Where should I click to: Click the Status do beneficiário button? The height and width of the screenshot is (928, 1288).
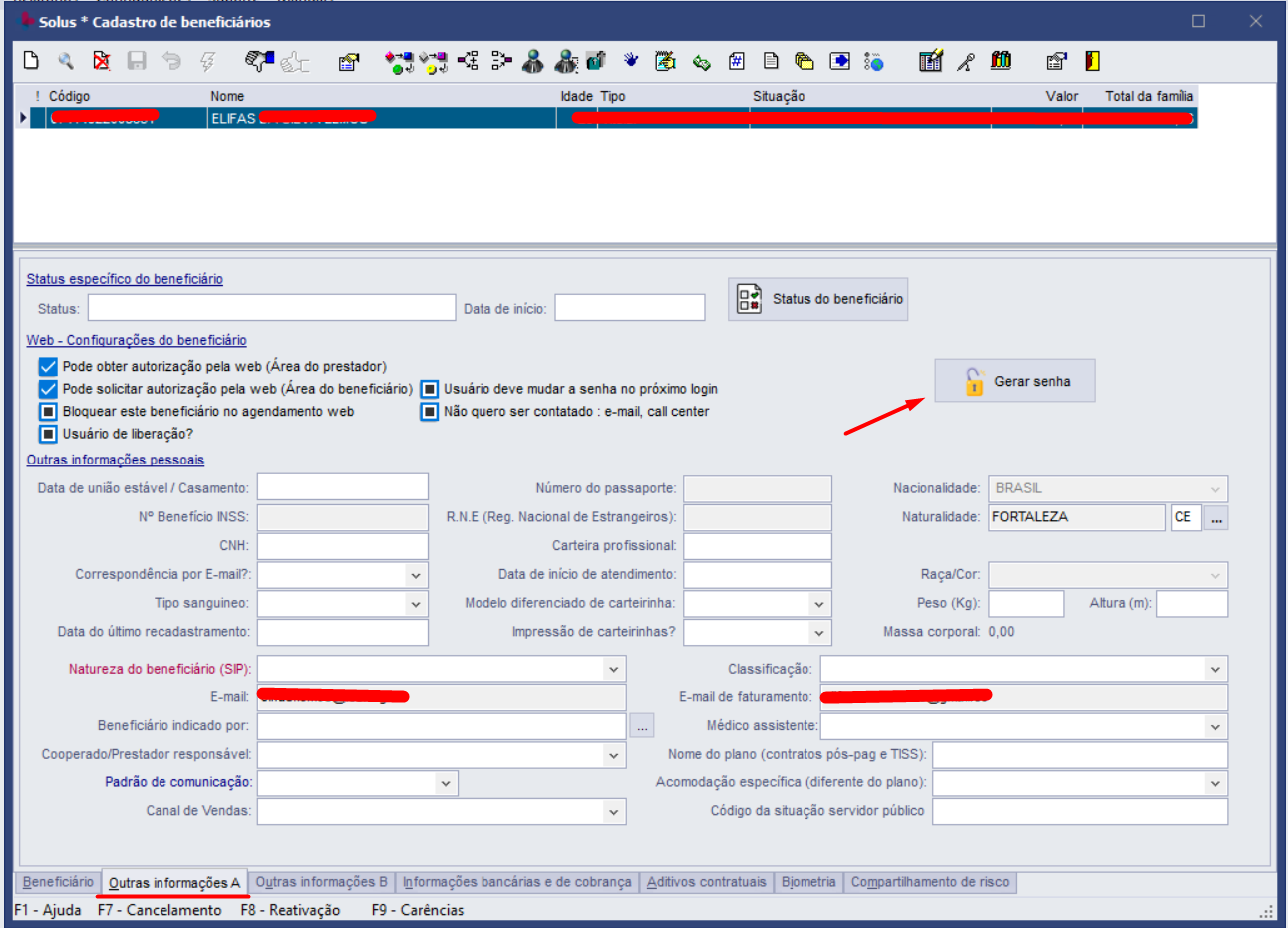pyautogui.click(x=817, y=299)
